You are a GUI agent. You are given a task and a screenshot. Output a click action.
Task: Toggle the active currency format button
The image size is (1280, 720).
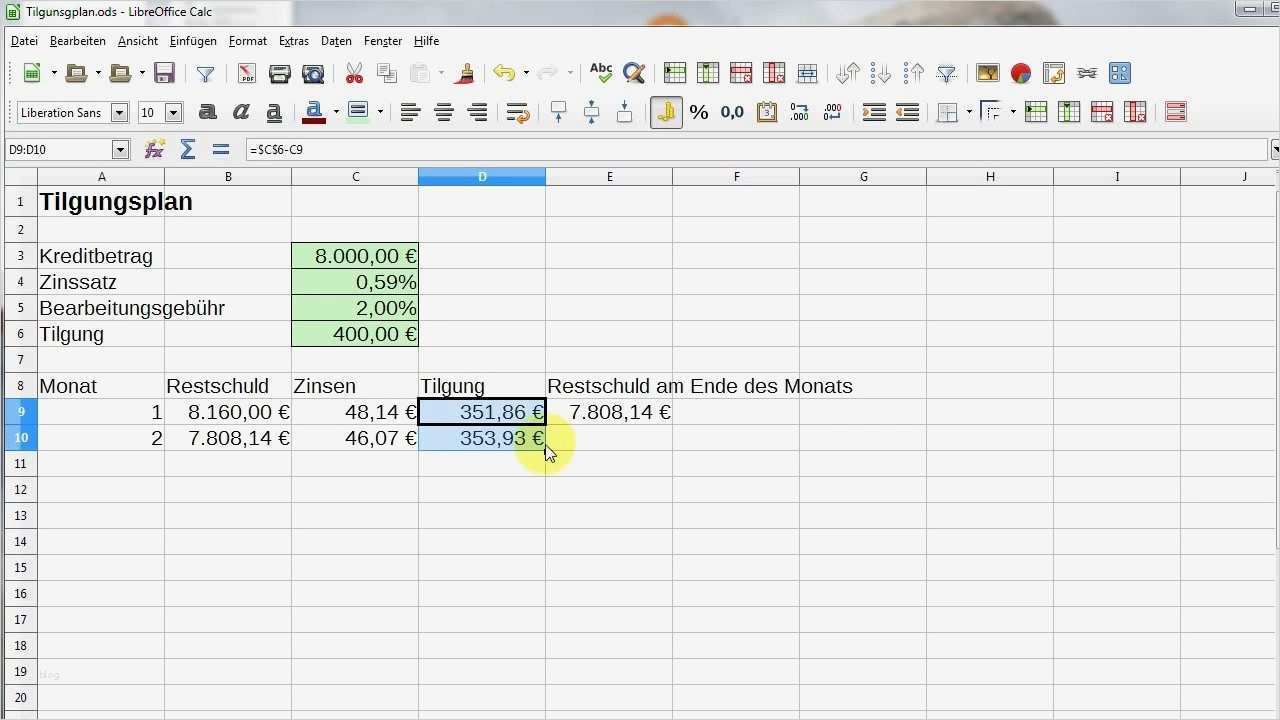pyautogui.click(x=666, y=113)
